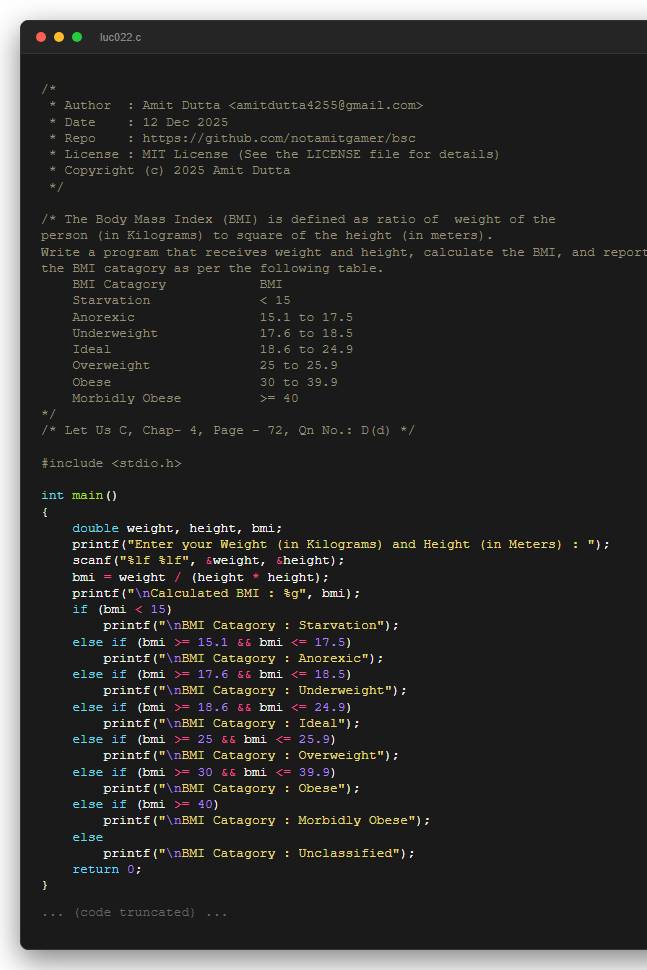Click the else if (bmi >= 40) condition
The image size is (647, 970).
145,804
